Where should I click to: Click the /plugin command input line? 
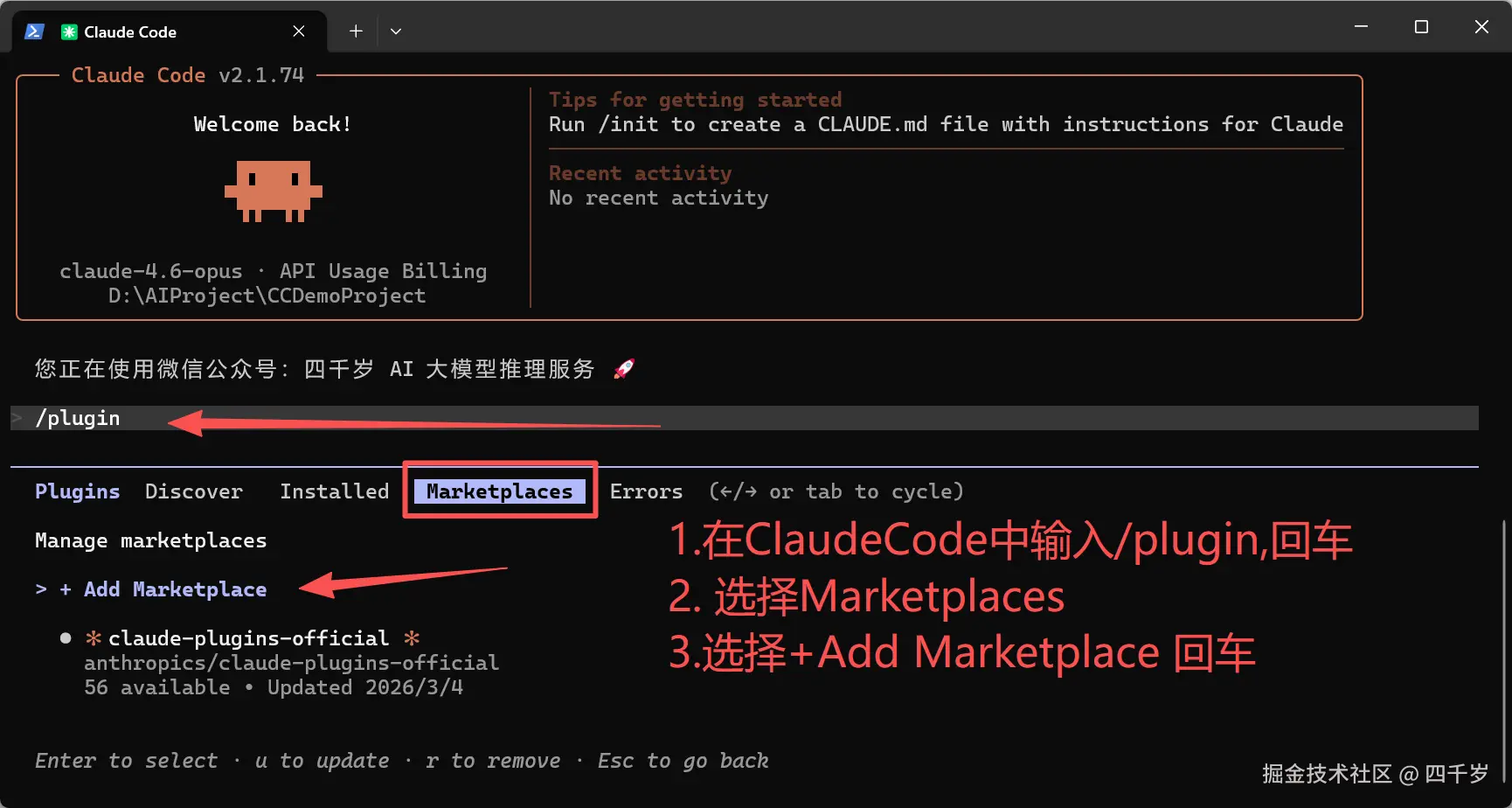tap(745, 418)
